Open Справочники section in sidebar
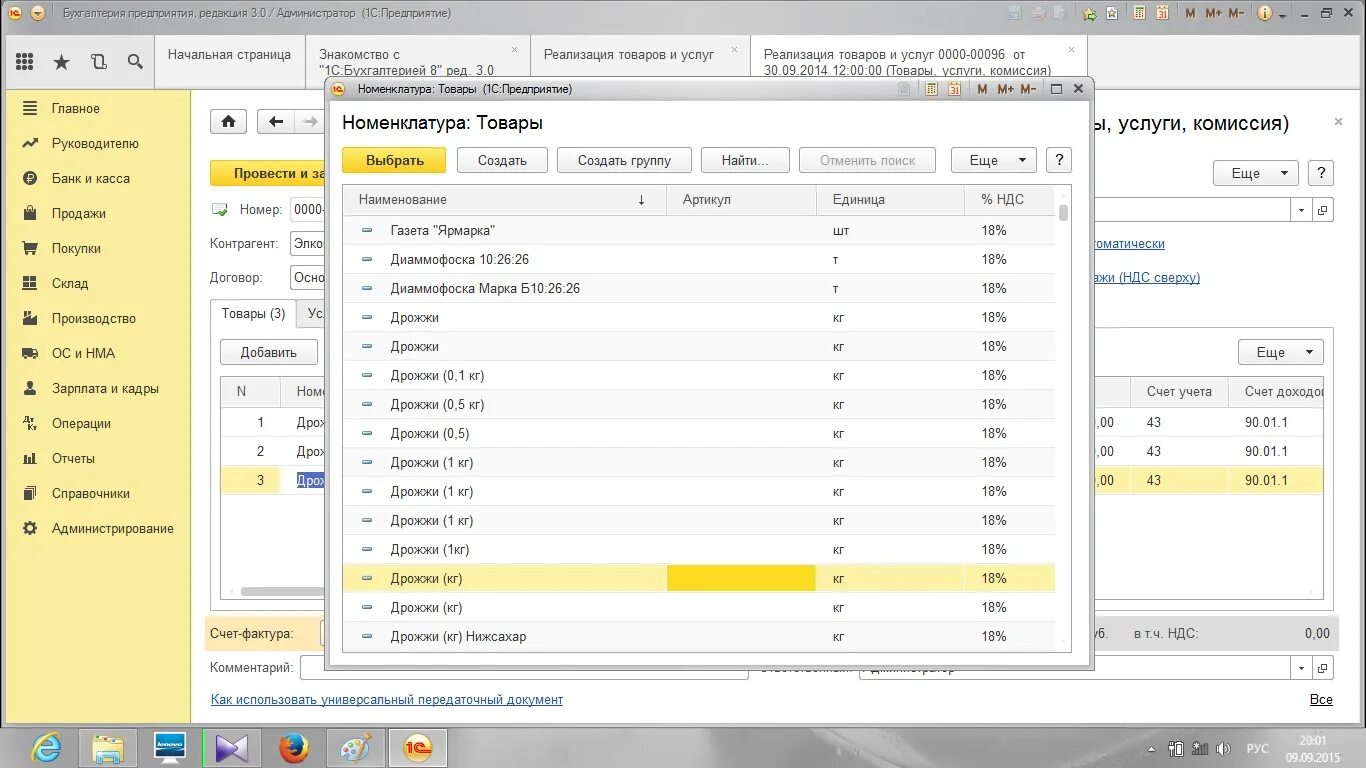This screenshot has height=768, width=1366. (x=91, y=493)
